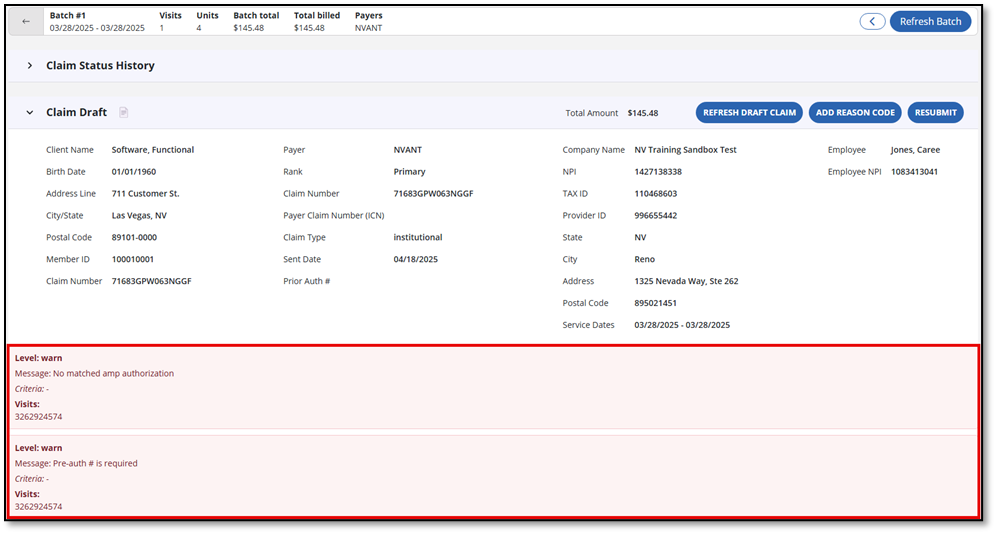Resubmit the claim
Screen dimensions: 996x534
(x=936, y=113)
